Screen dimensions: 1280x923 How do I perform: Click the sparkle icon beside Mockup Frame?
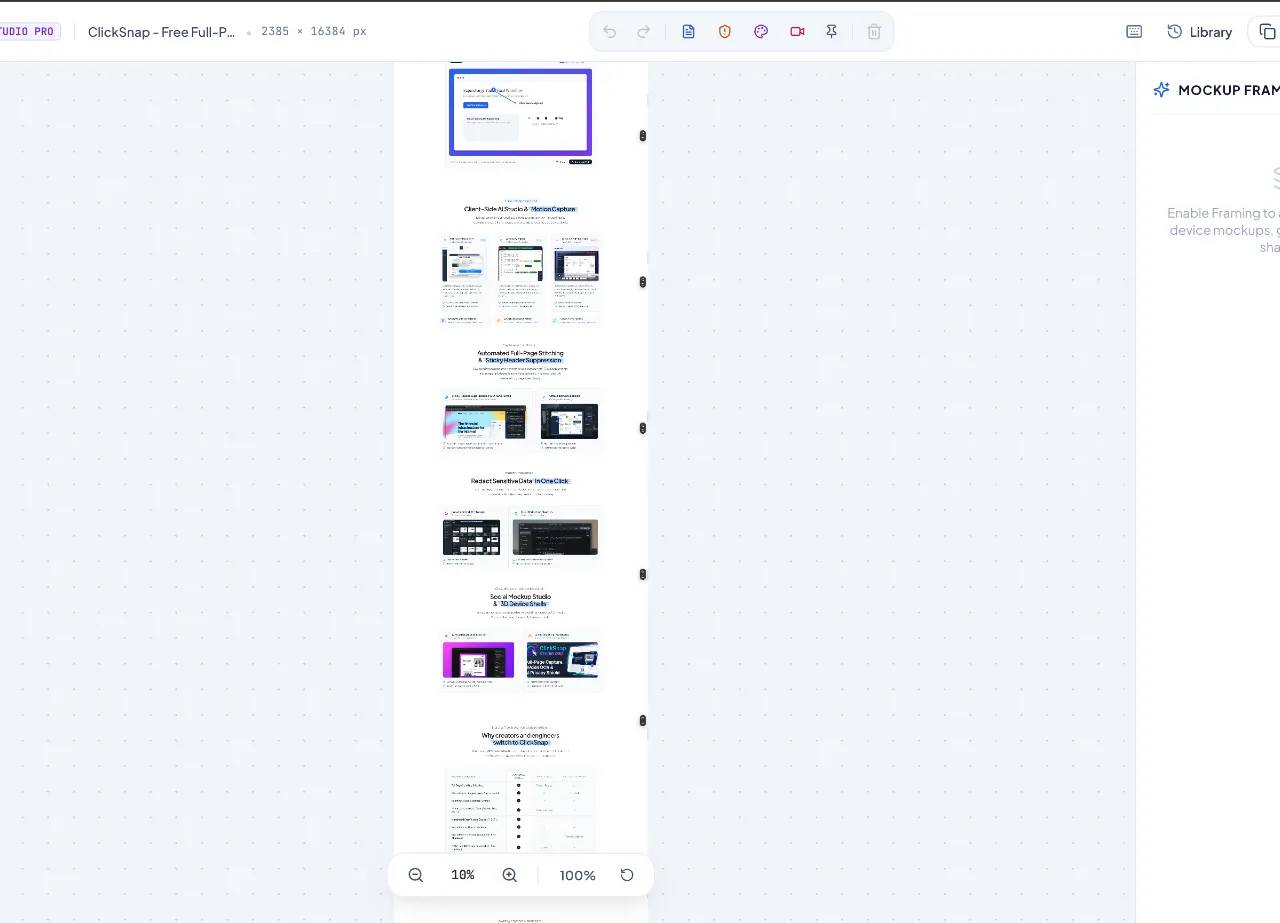1161,90
